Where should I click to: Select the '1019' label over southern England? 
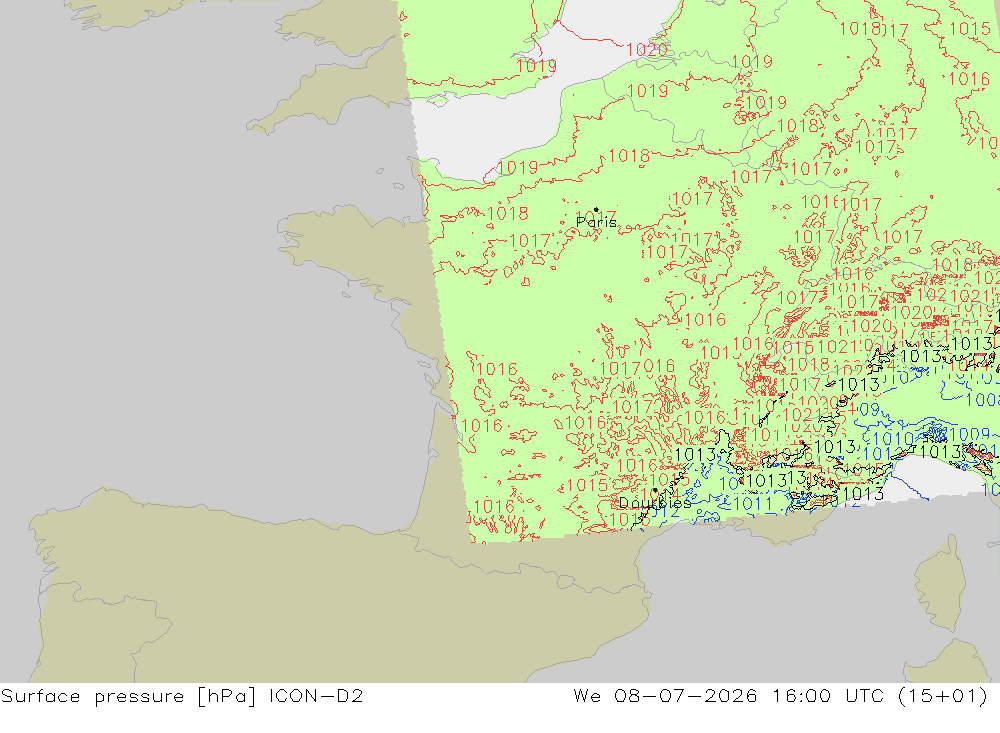[536, 66]
